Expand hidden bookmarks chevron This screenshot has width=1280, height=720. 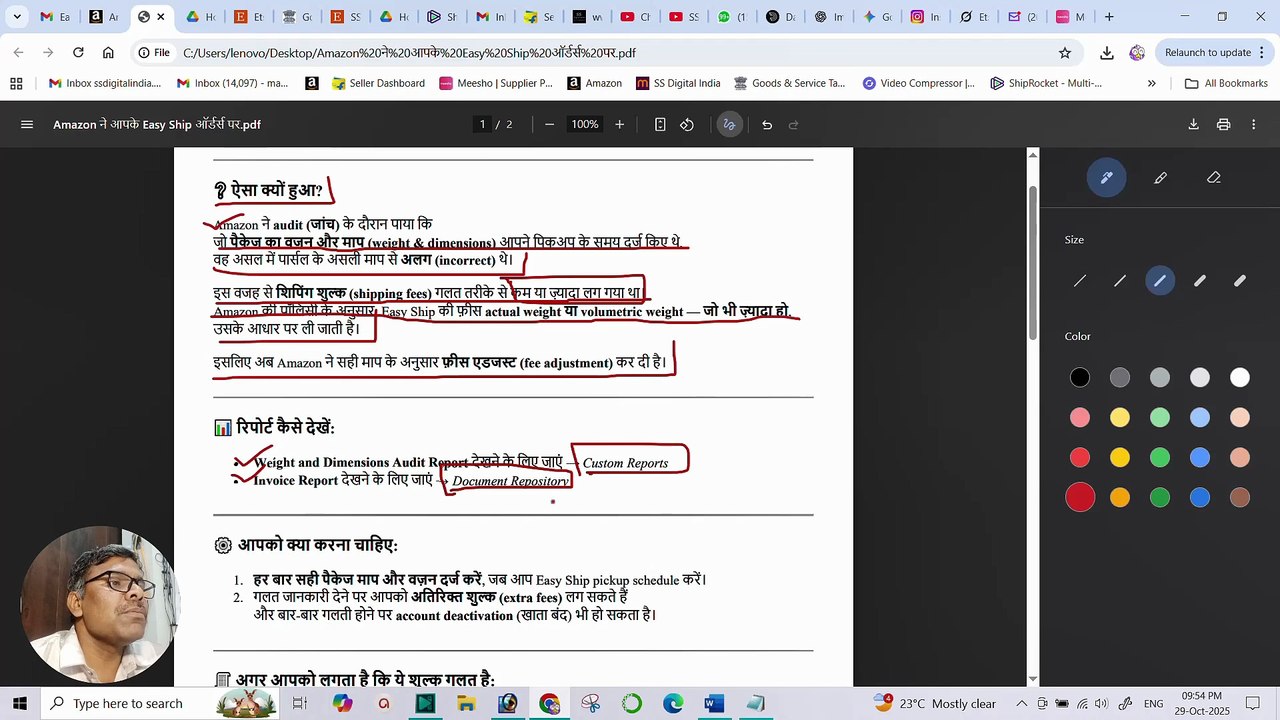tap(1152, 84)
